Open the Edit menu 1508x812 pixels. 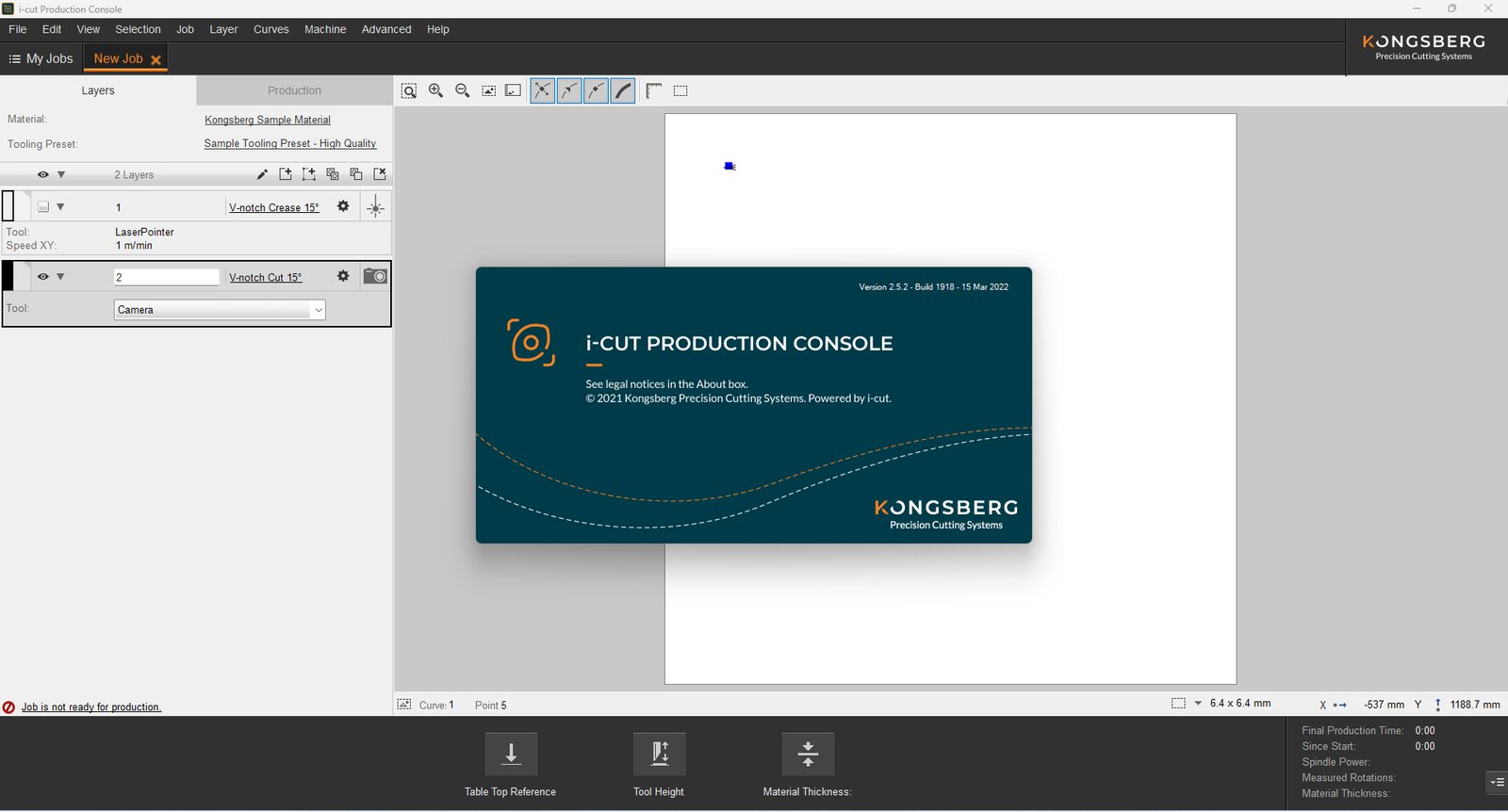pyautogui.click(x=52, y=29)
